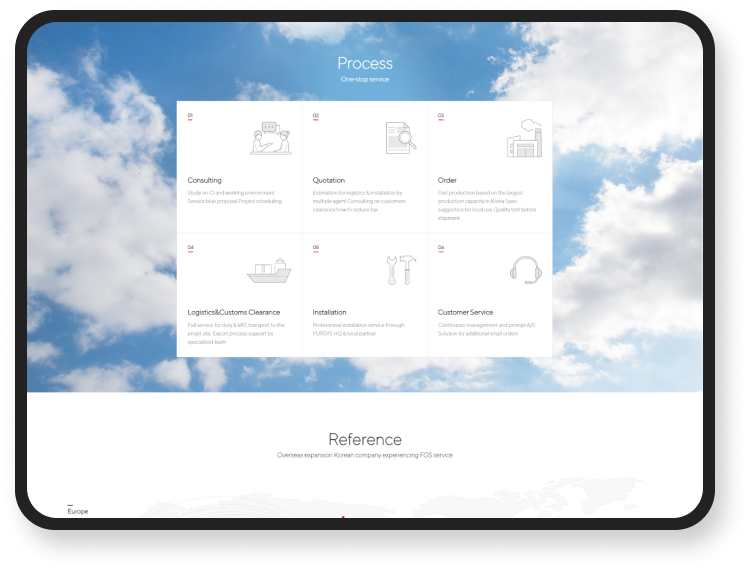This screenshot has height=570, width=750.
Task: Open the Order card title
Action: coord(447,181)
